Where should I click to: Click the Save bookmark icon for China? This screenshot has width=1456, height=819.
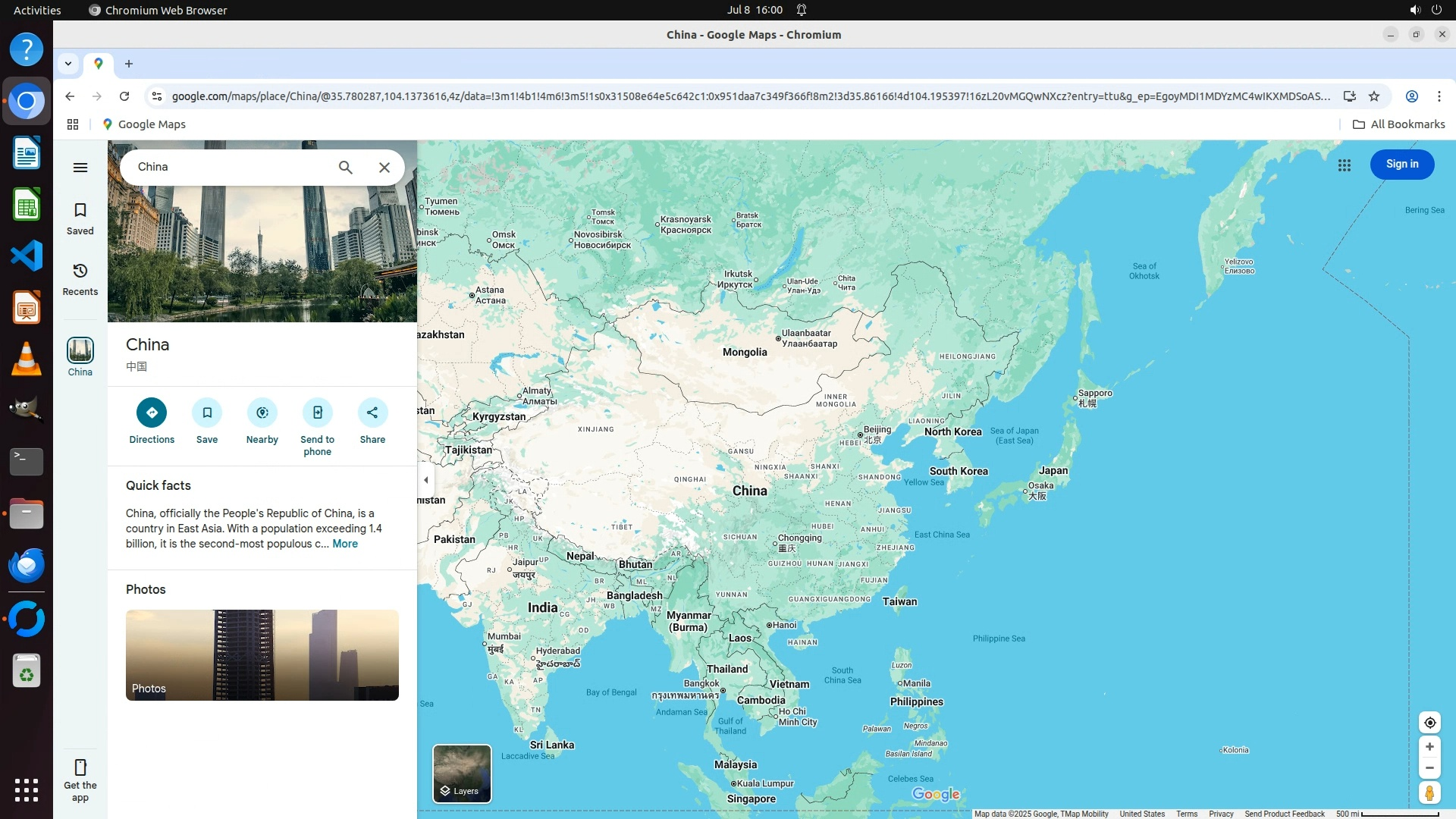pyautogui.click(x=207, y=413)
